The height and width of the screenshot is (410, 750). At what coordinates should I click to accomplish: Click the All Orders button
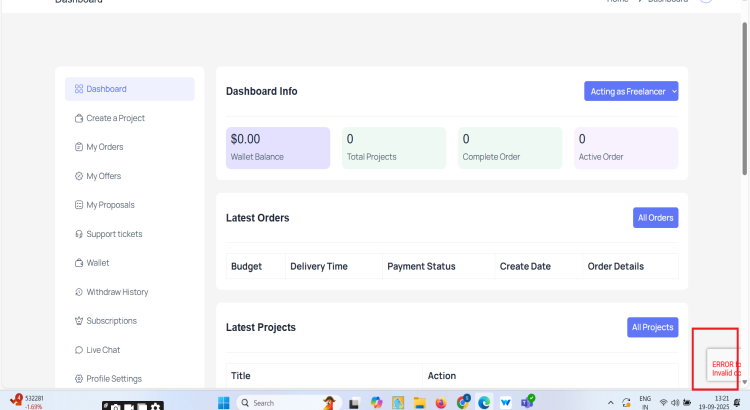[x=655, y=217]
